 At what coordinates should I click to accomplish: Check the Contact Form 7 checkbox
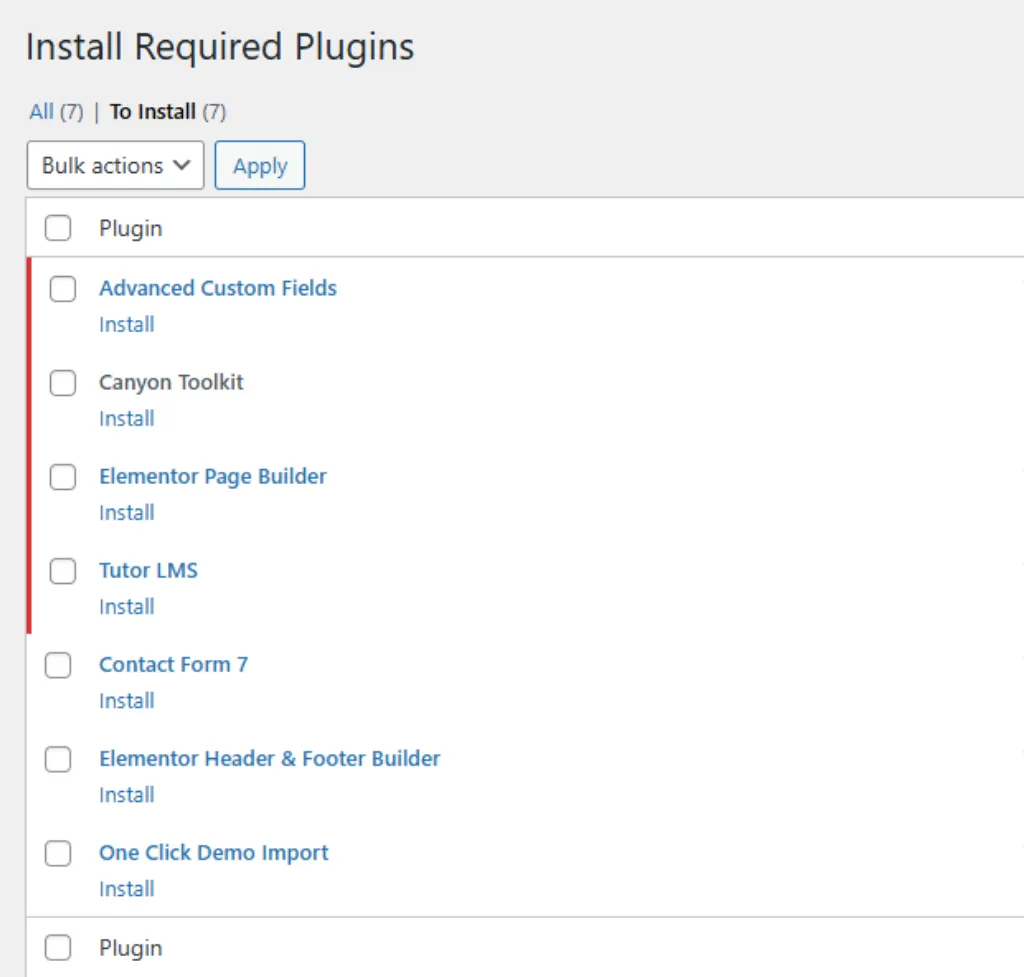click(x=58, y=665)
